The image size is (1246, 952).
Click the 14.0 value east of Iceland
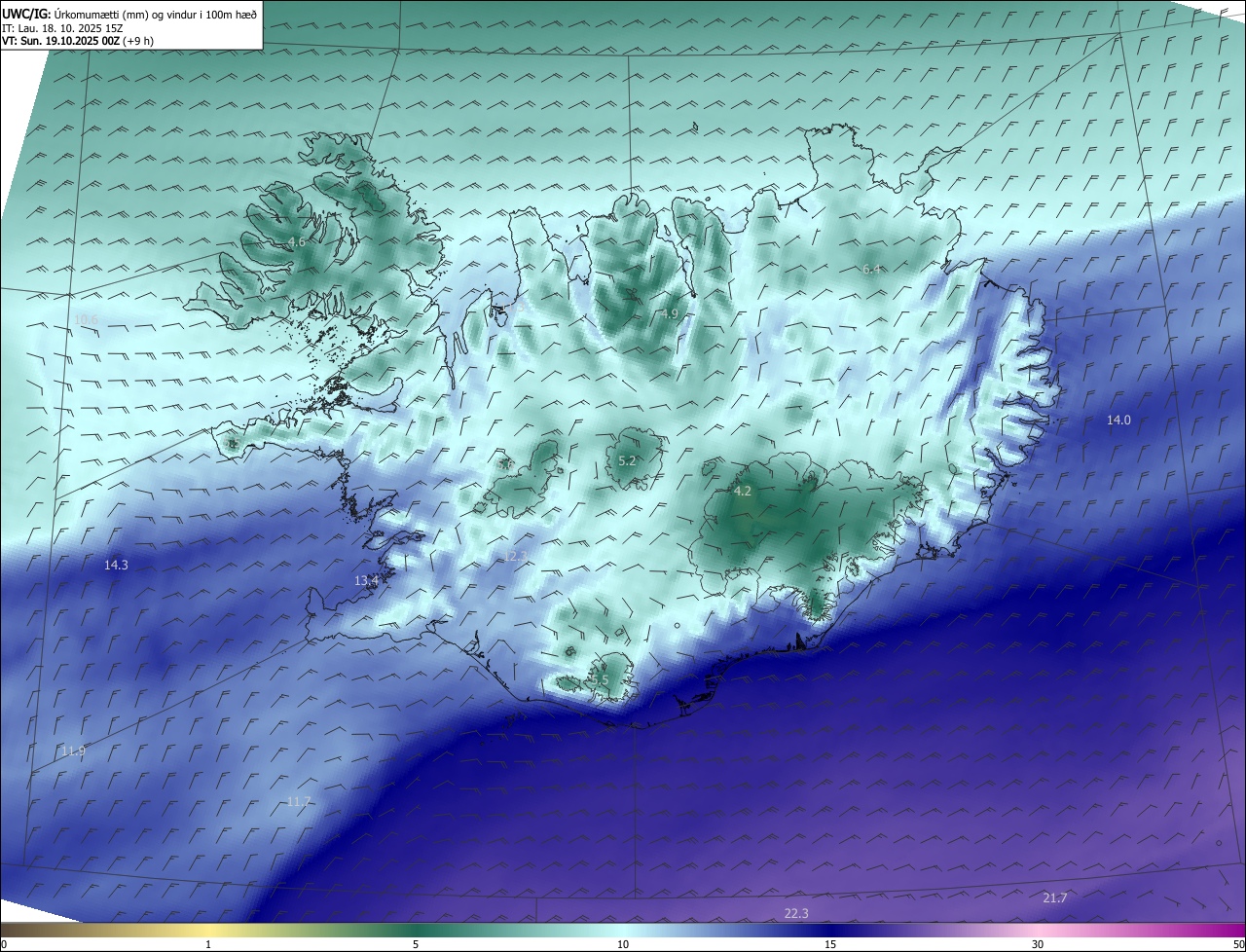1118,420
